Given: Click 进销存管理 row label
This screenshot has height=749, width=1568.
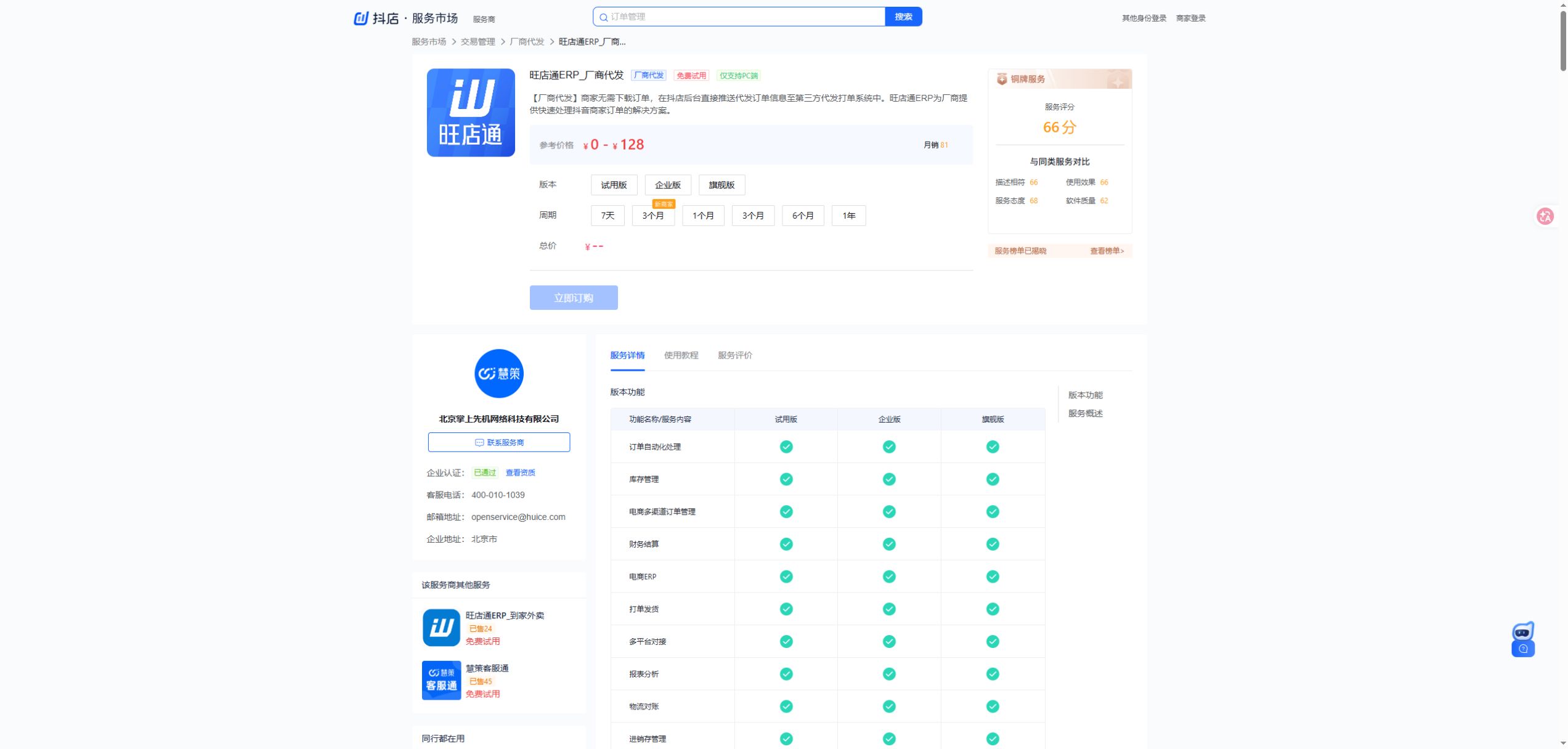Looking at the screenshot, I should coord(647,739).
